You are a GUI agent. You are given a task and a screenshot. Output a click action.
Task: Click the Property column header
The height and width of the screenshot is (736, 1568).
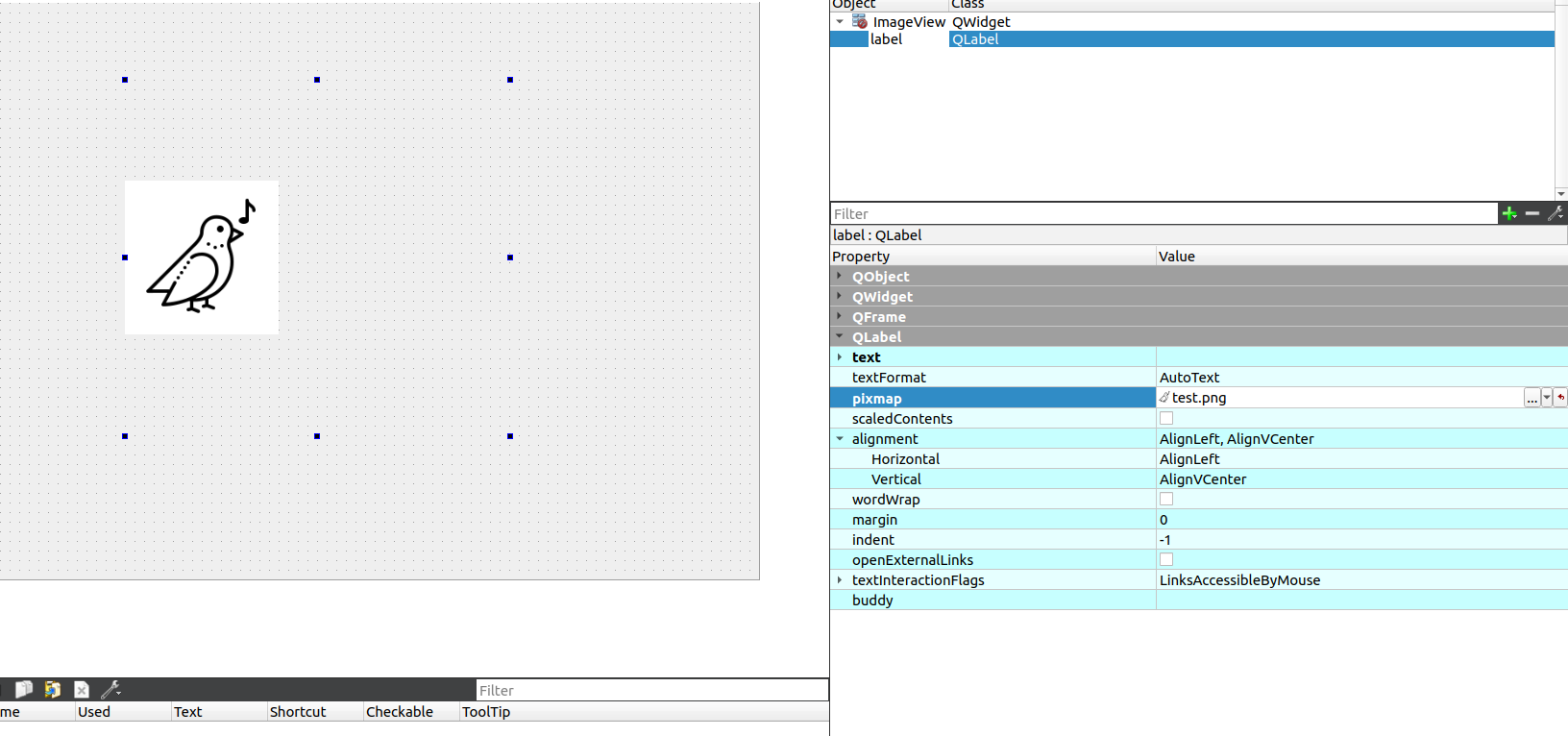point(992,256)
